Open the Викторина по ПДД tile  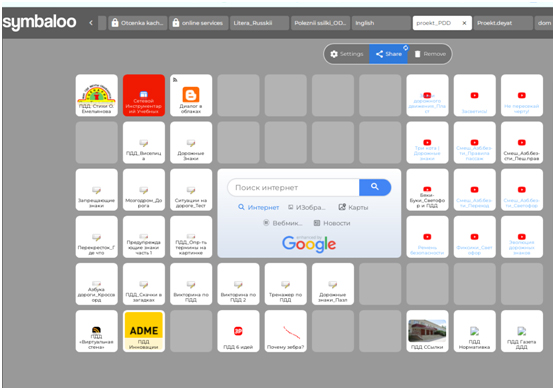pyautogui.click(x=191, y=284)
